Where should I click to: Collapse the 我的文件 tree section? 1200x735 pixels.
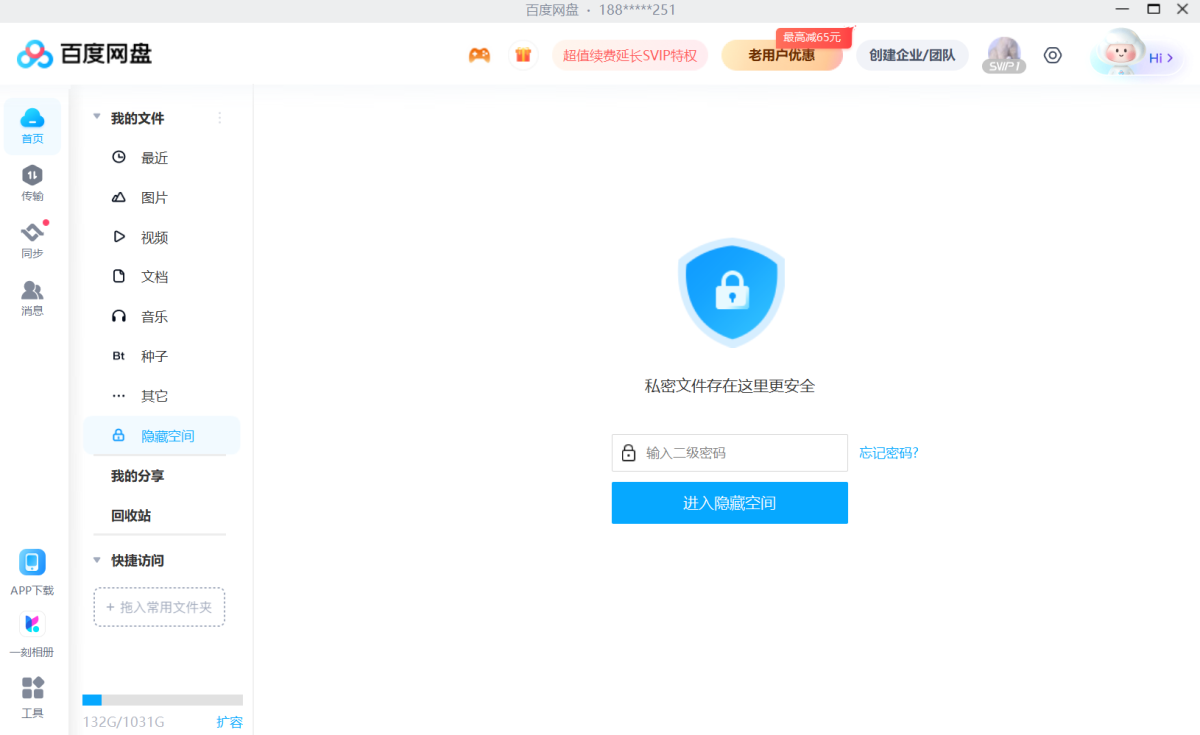pos(97,118)
